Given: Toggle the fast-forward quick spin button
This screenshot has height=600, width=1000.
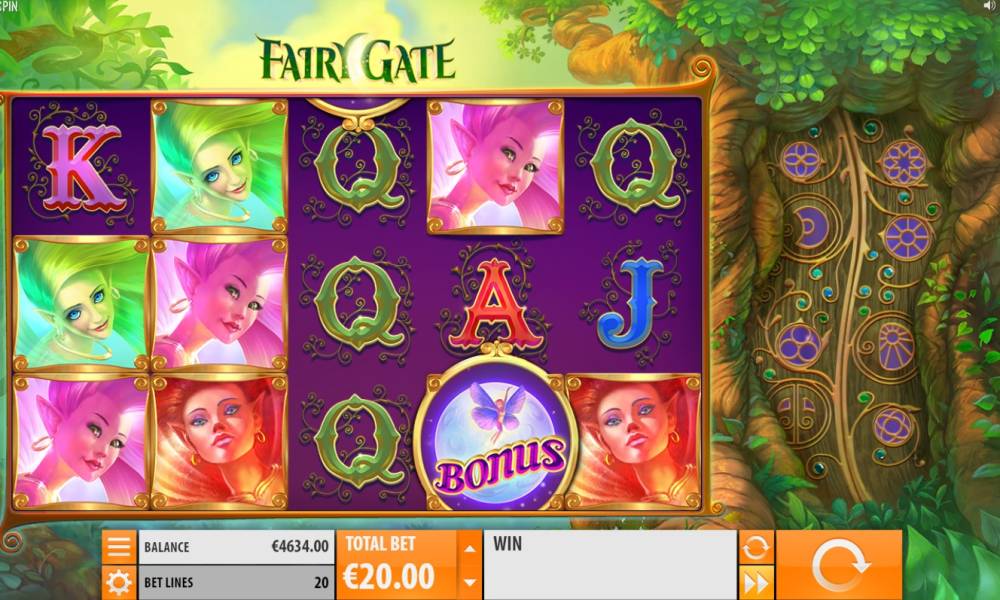Looking at the screenshot, I should pos(756,582).
